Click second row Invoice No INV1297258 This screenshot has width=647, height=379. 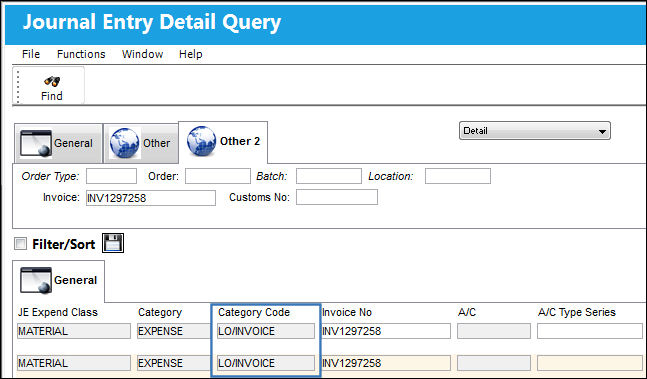click(386, 363)
